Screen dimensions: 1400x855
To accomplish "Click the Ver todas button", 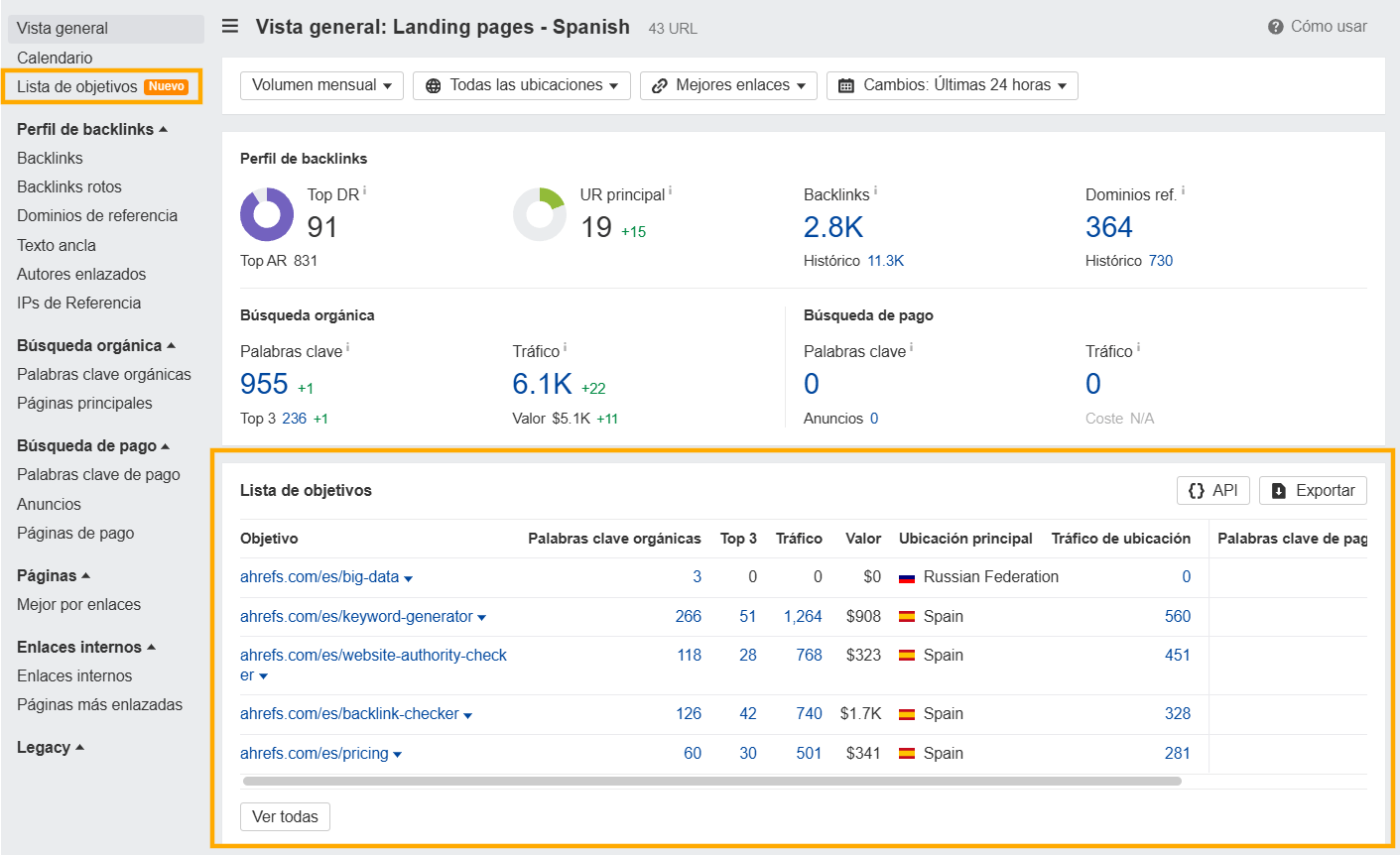I will tap(285, 816).
